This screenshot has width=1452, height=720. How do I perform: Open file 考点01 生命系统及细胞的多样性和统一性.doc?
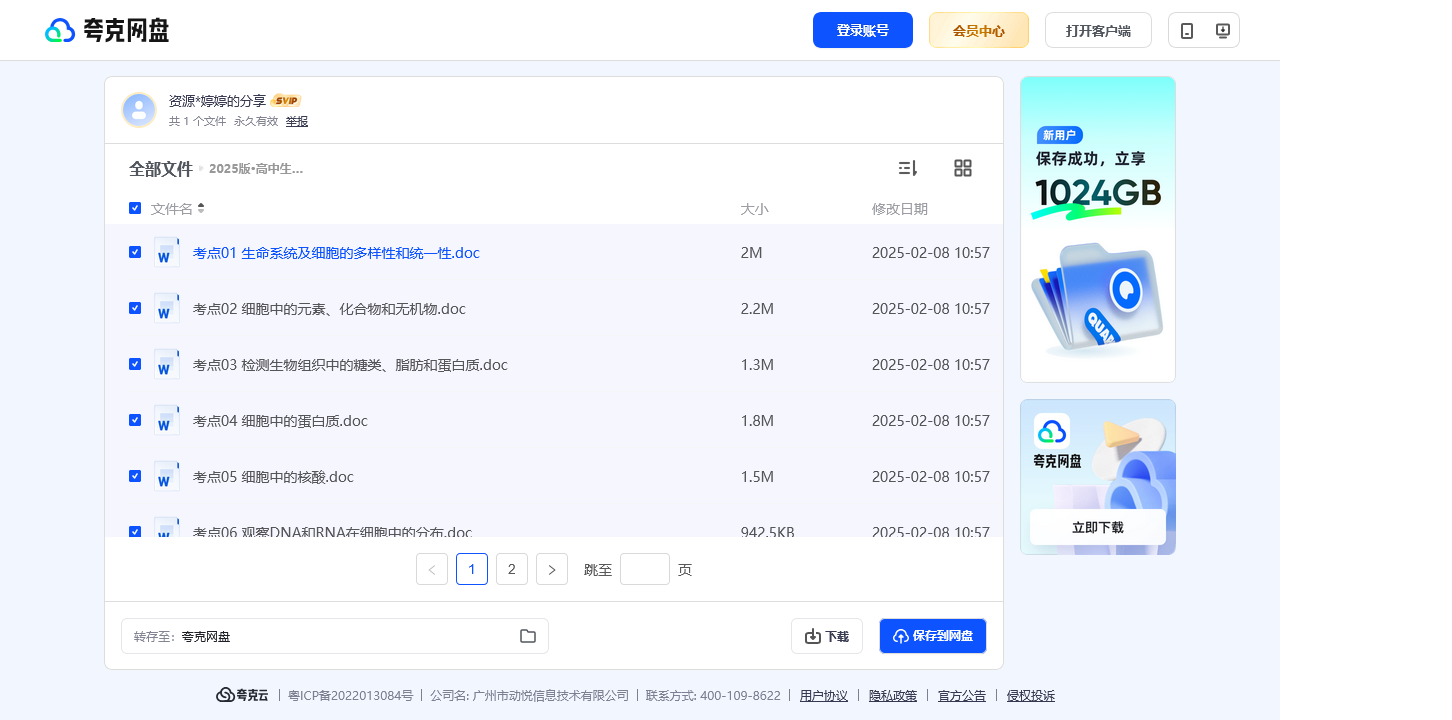coord(336,253)
